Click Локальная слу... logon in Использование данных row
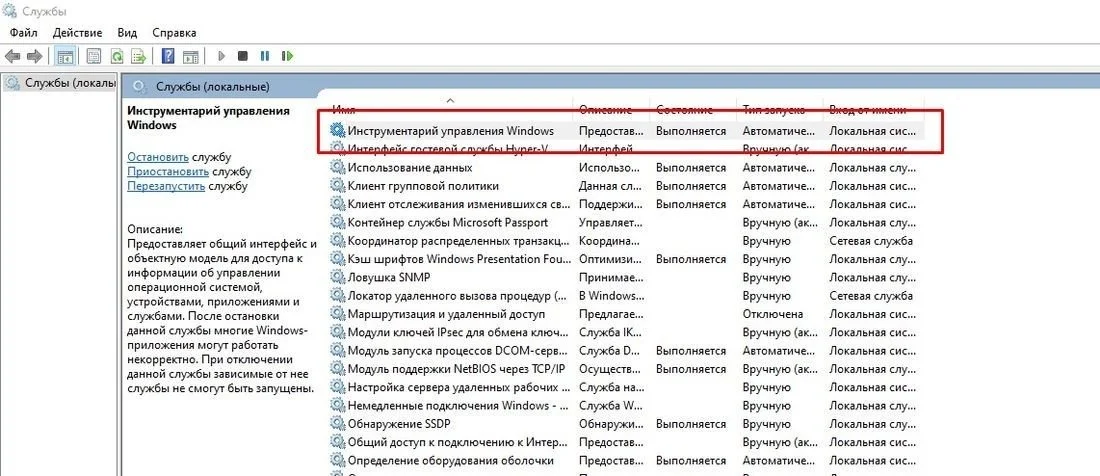The height and width of the screenshot is (476, 1100). (x=873, y=168)
